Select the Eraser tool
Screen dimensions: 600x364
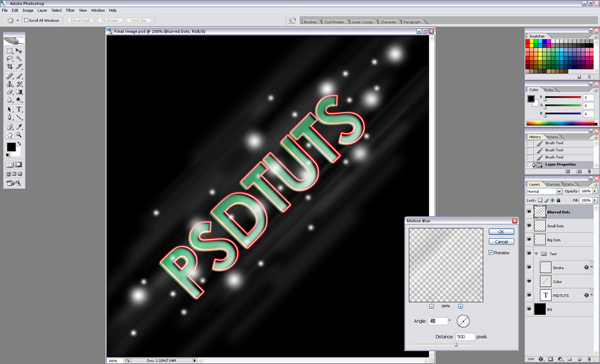(x=10, y=92)
